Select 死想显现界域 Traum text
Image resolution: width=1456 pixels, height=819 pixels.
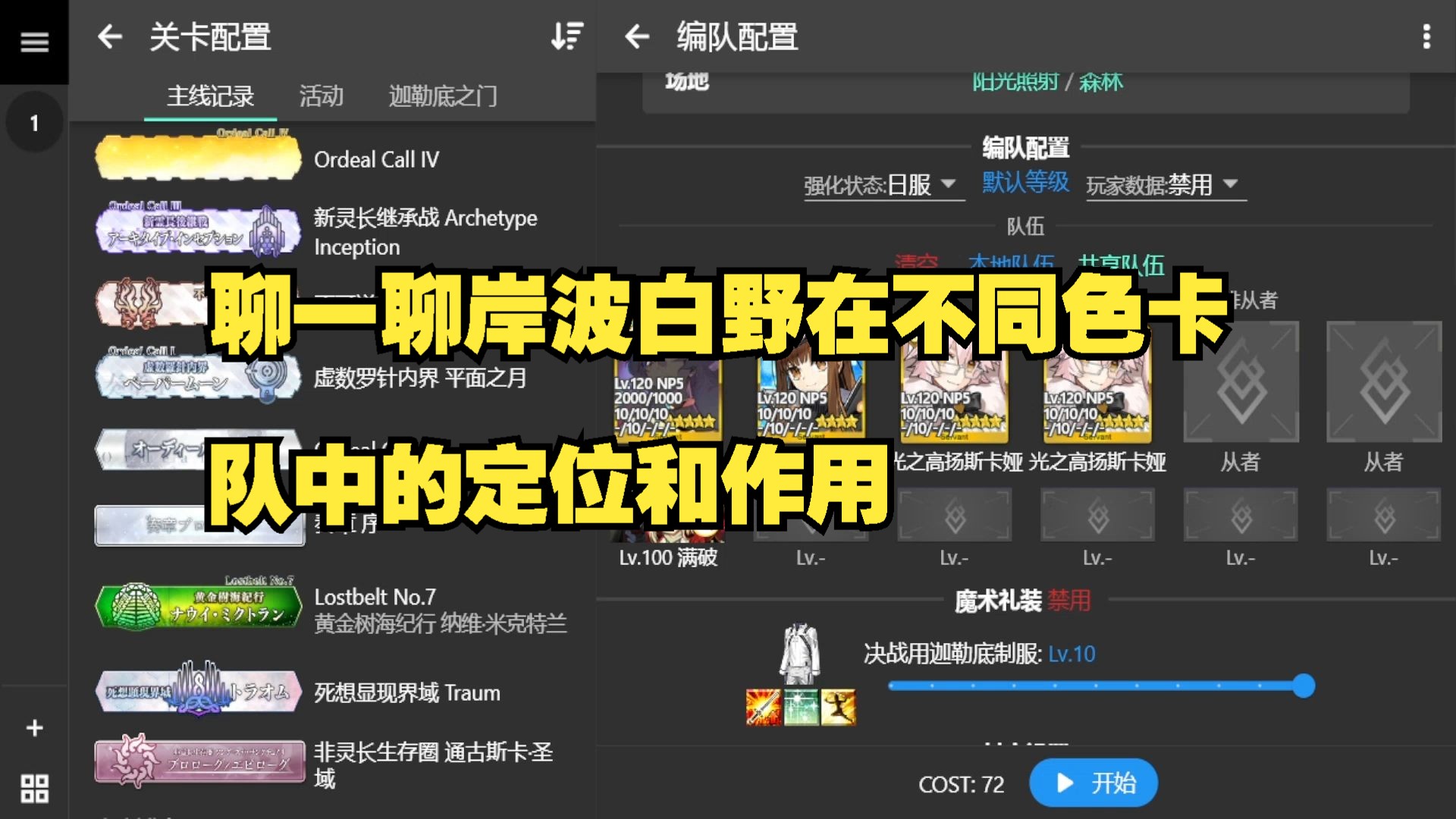click(407, 692)
